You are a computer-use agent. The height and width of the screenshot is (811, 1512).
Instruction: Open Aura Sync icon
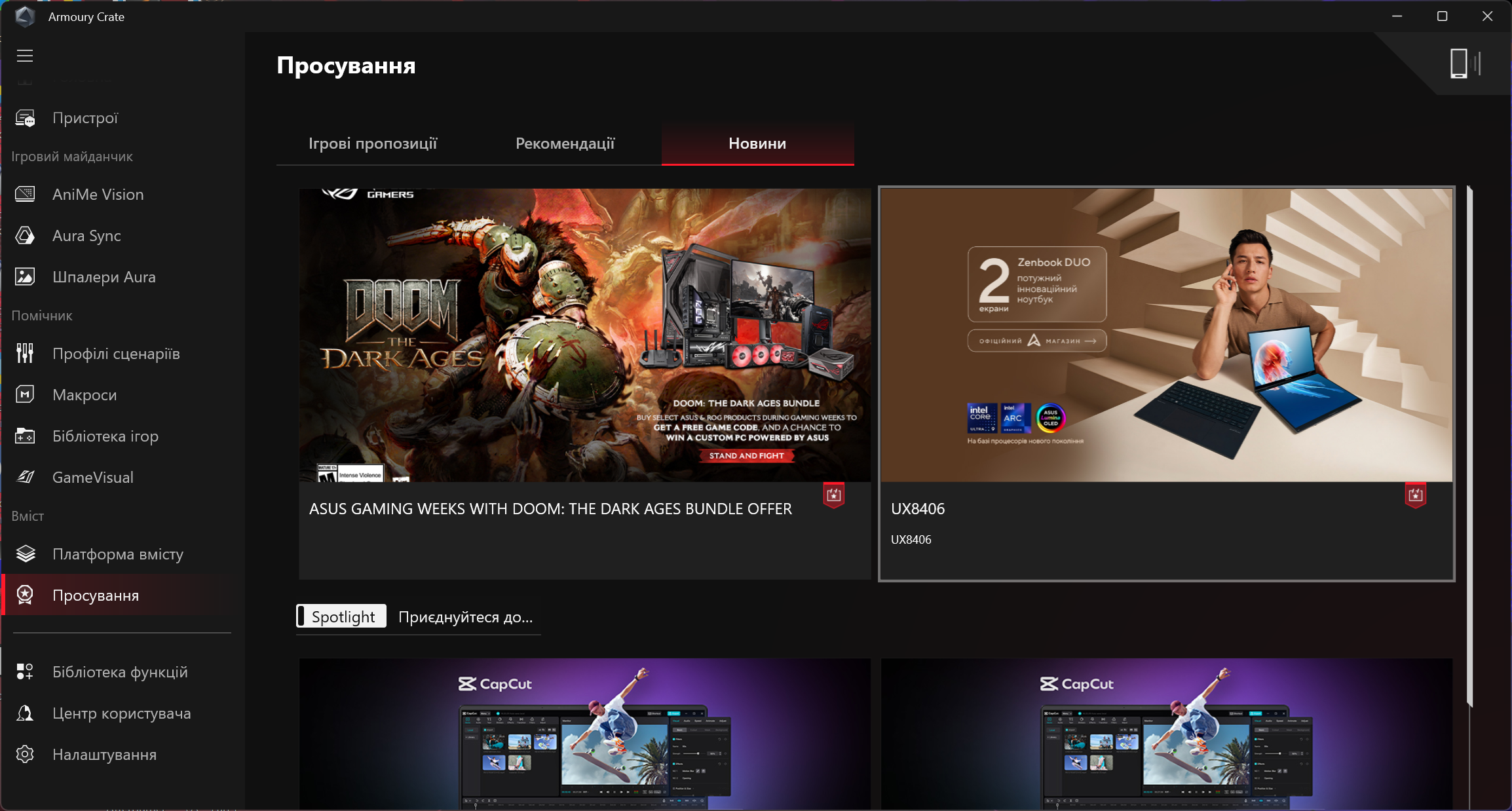(x=25, y=236)
